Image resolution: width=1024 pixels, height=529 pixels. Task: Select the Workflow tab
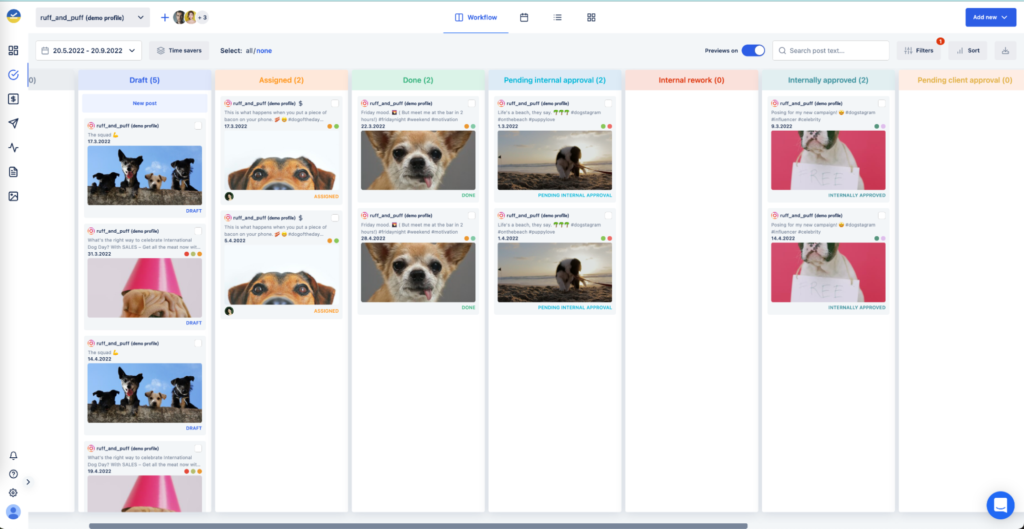(x=476, y=17)
